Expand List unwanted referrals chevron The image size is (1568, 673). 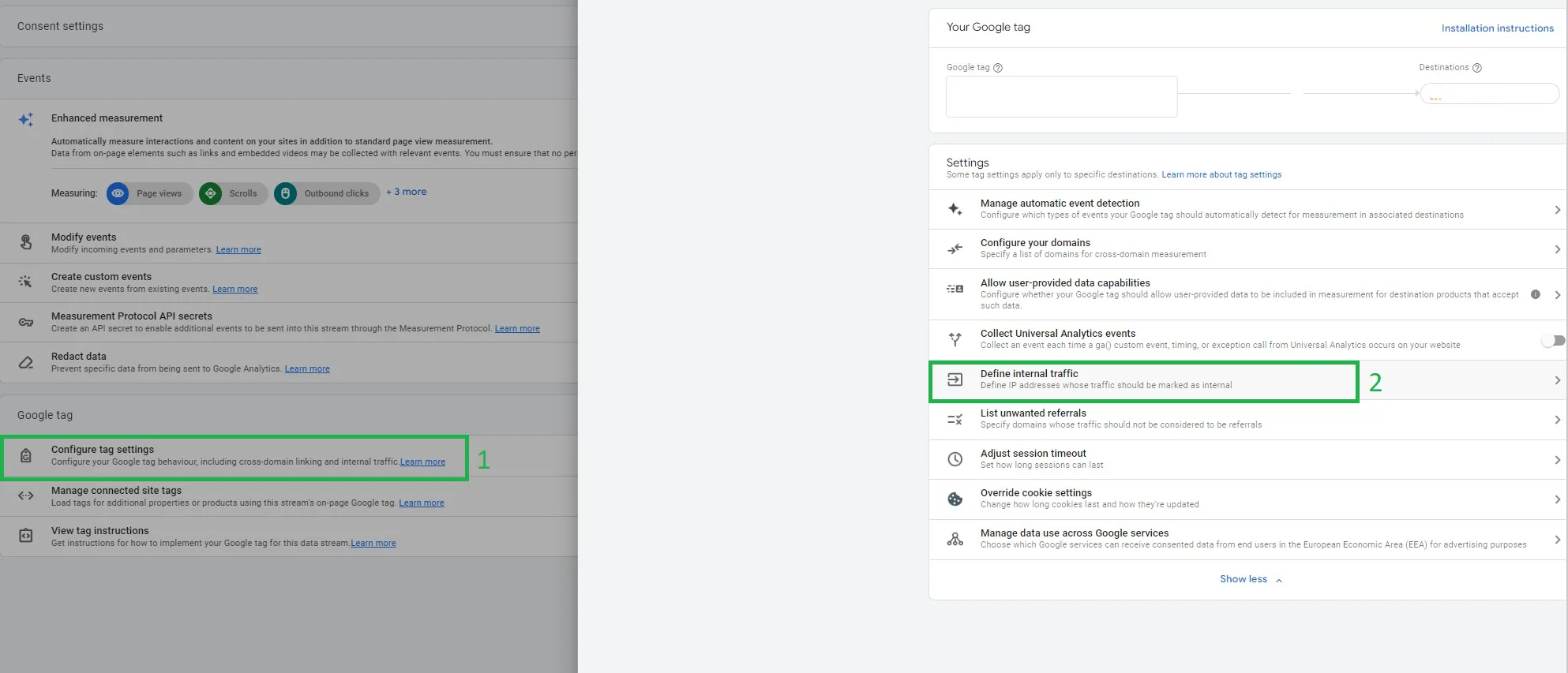click(x=1557, y=420)
